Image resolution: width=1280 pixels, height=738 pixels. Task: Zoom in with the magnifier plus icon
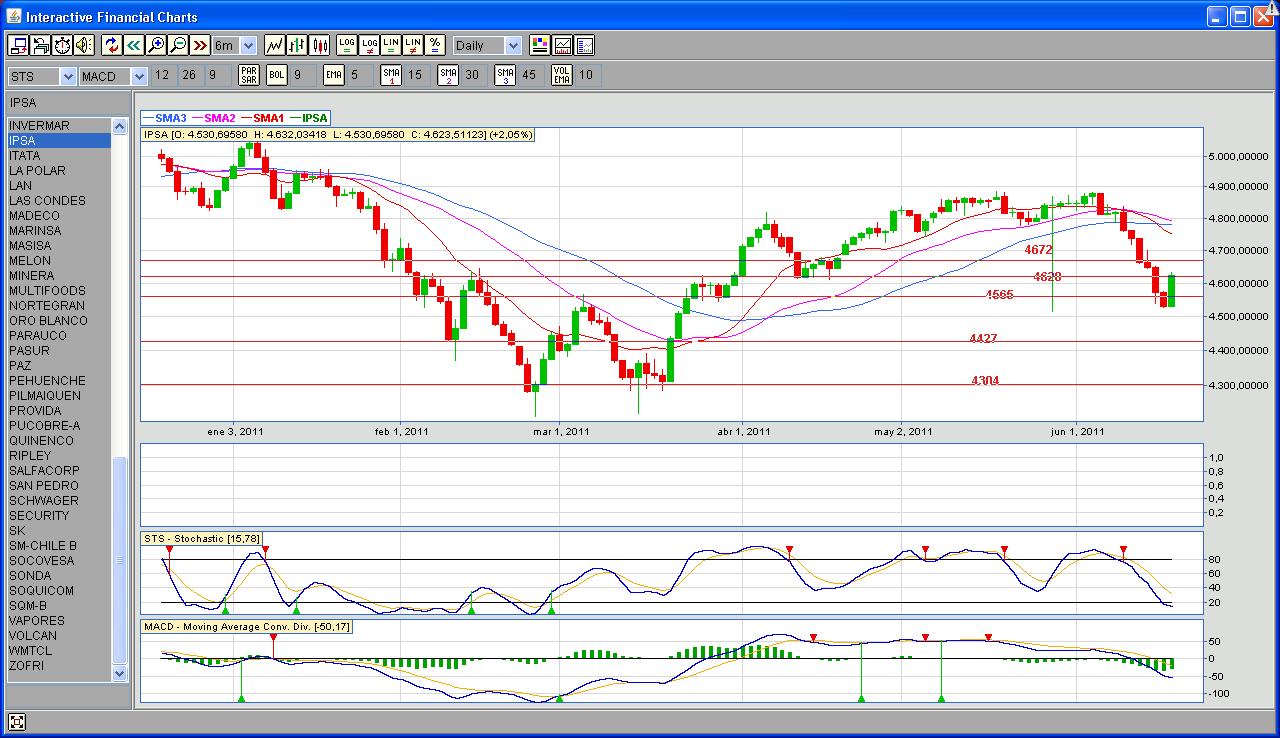pos(156,45)
